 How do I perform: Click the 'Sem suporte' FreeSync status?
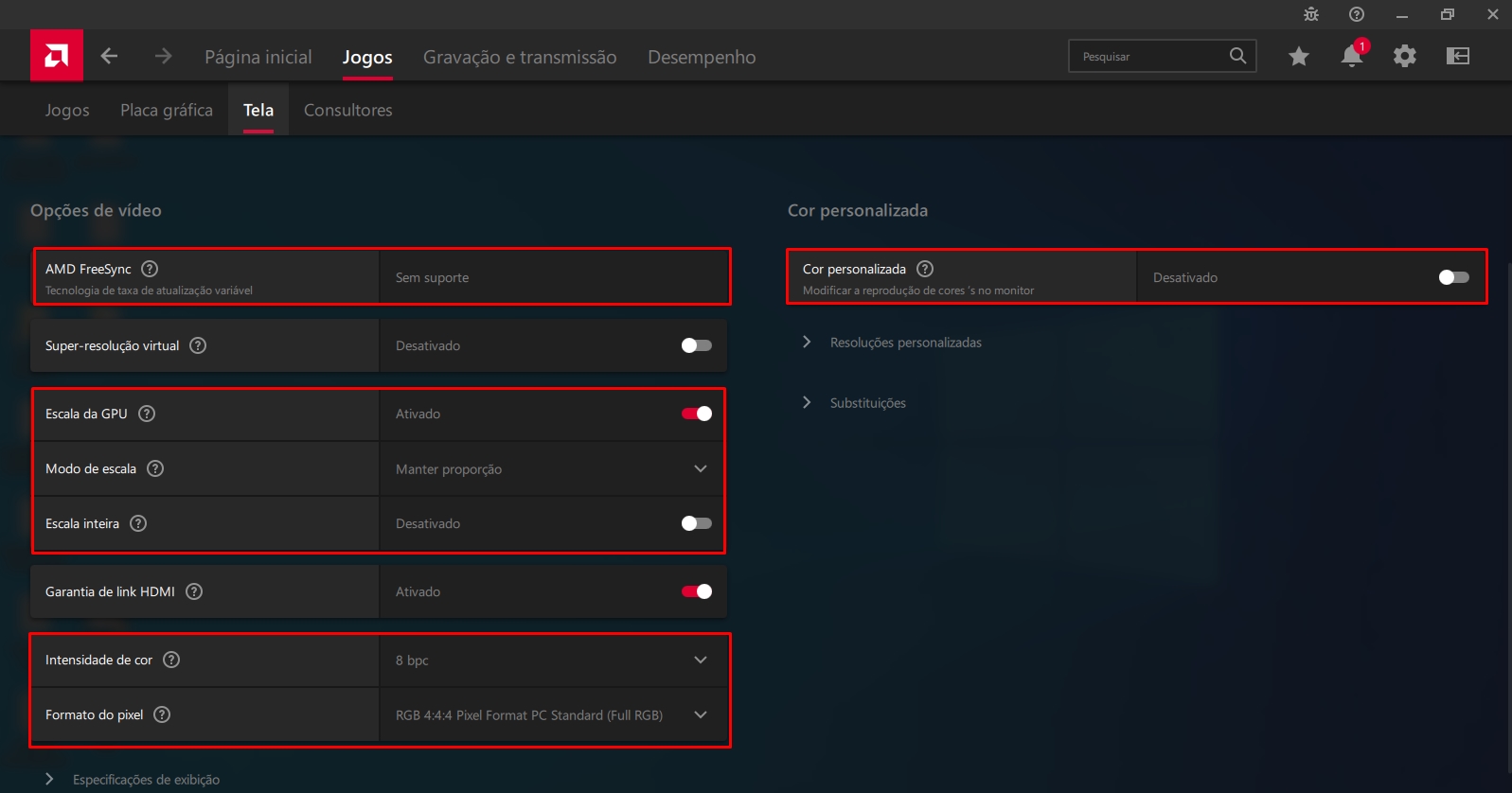pyautogui.click(x=433, y=277)
